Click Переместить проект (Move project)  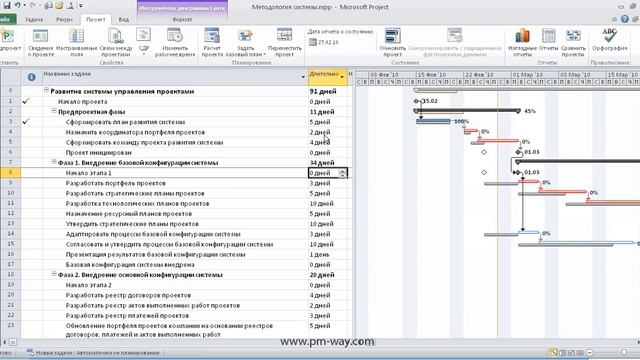tap(284, 42)
